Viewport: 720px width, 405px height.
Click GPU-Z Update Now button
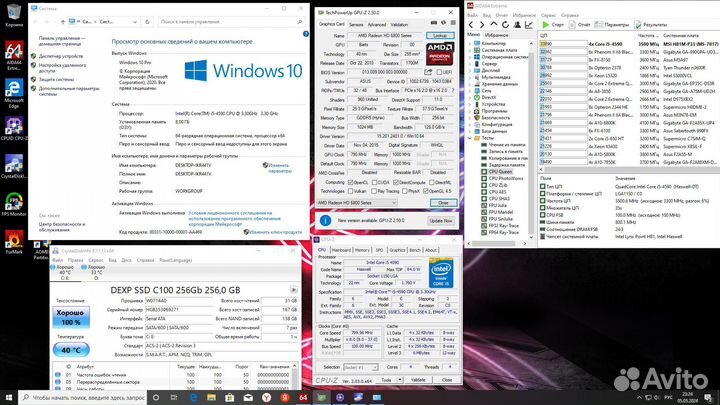(x=440, y=221)
